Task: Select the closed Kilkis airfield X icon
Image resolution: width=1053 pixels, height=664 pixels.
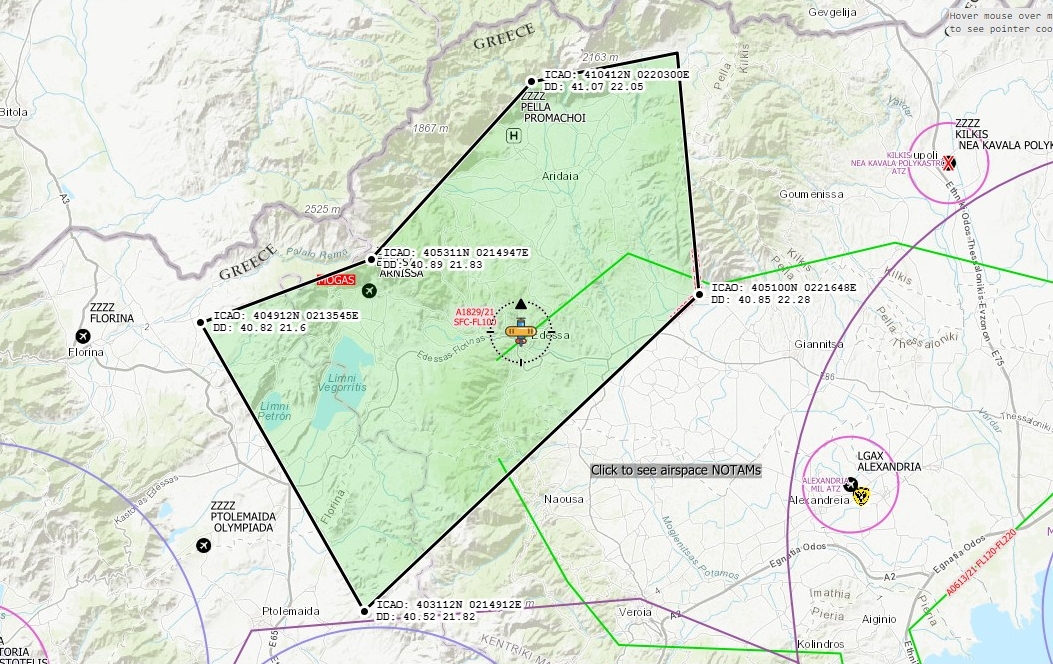Action: 950,162
